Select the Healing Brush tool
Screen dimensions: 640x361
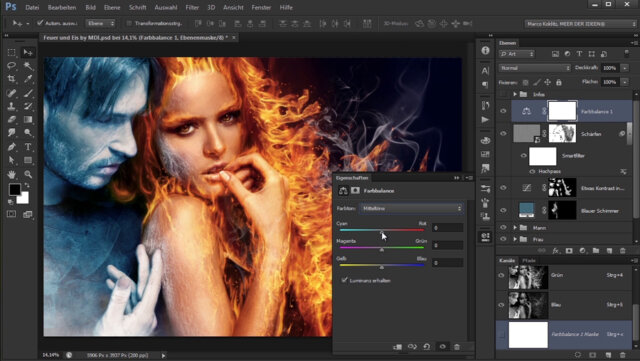11,93
